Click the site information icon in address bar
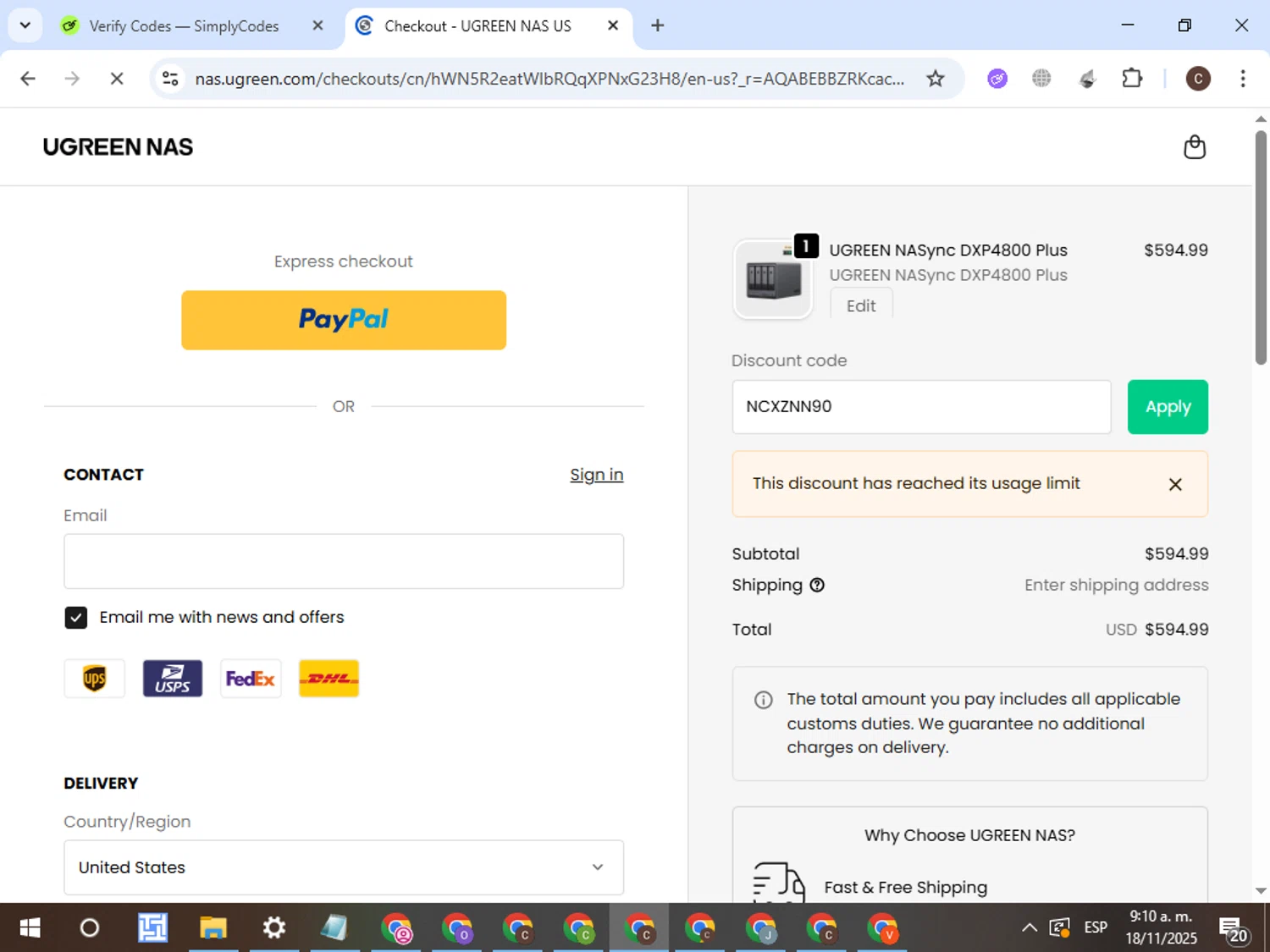 point(170,79)
